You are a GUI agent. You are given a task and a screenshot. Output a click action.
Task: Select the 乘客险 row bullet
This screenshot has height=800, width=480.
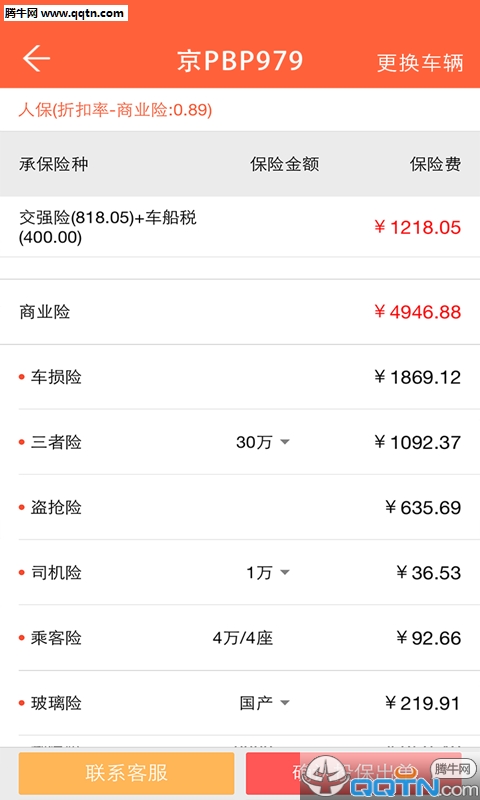[x=21, y=638]
